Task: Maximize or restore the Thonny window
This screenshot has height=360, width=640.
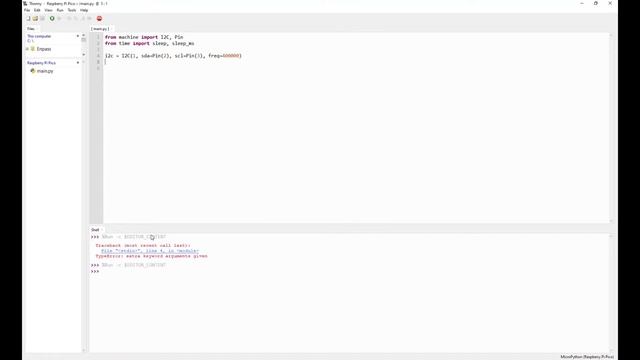Action: coord(596,3)
